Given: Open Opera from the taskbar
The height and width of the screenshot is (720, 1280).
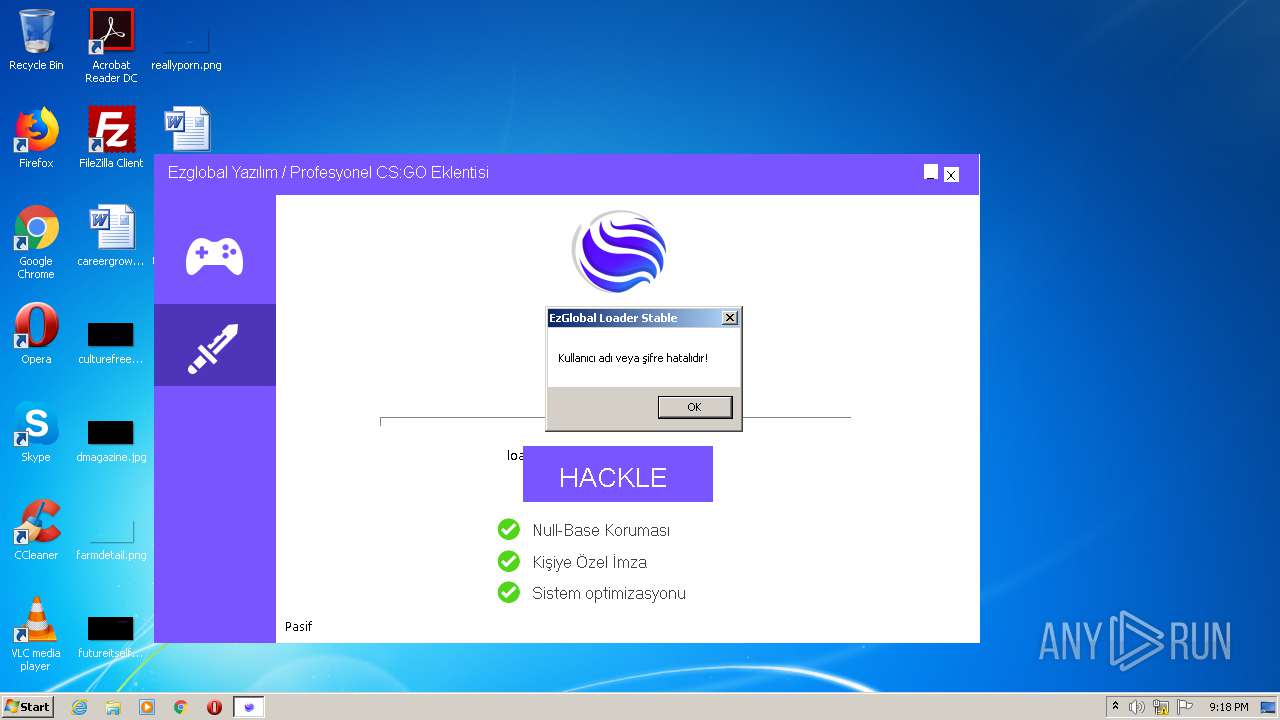Looking at the screenshot, I should point(214,707).
